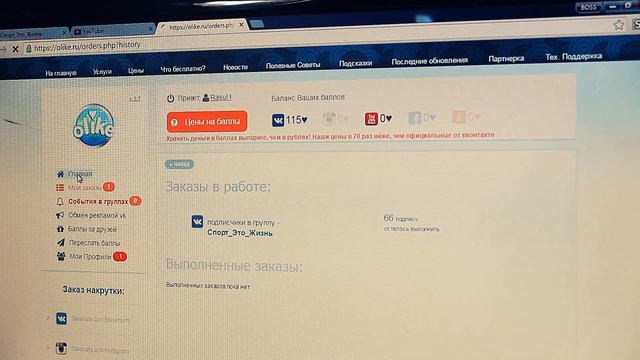The height and width of the screenshot is (360, 640).
Task: Click the red badge next to Мои Профили
Action: [x=120, y=256]
